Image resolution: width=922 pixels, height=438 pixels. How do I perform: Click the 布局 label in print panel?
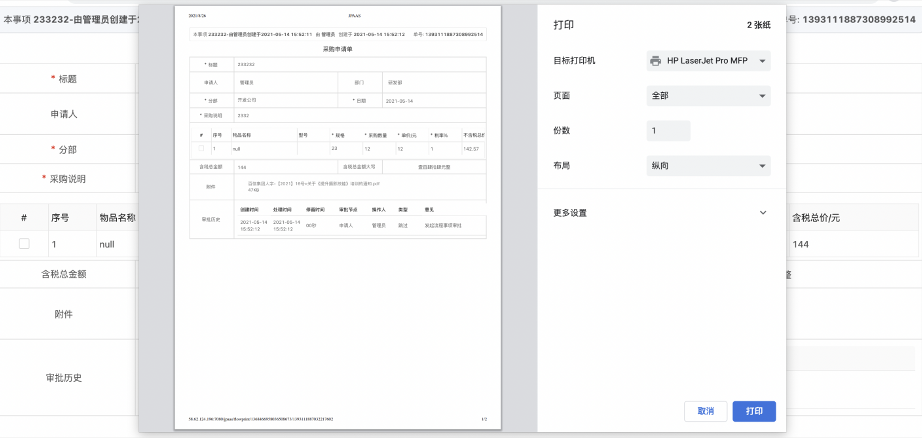pos(562,166)
